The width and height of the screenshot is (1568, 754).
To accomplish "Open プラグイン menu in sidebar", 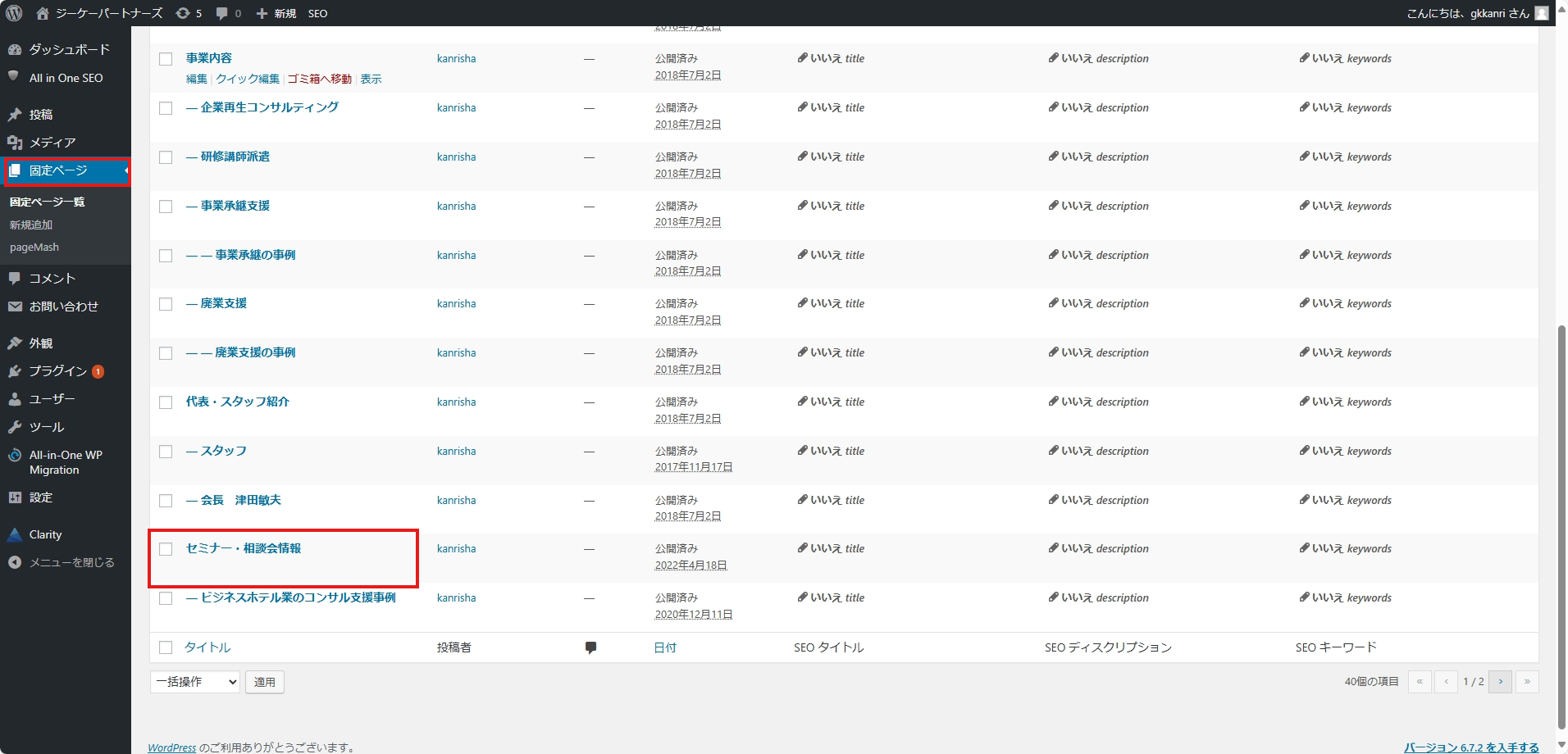I will 57,371.
